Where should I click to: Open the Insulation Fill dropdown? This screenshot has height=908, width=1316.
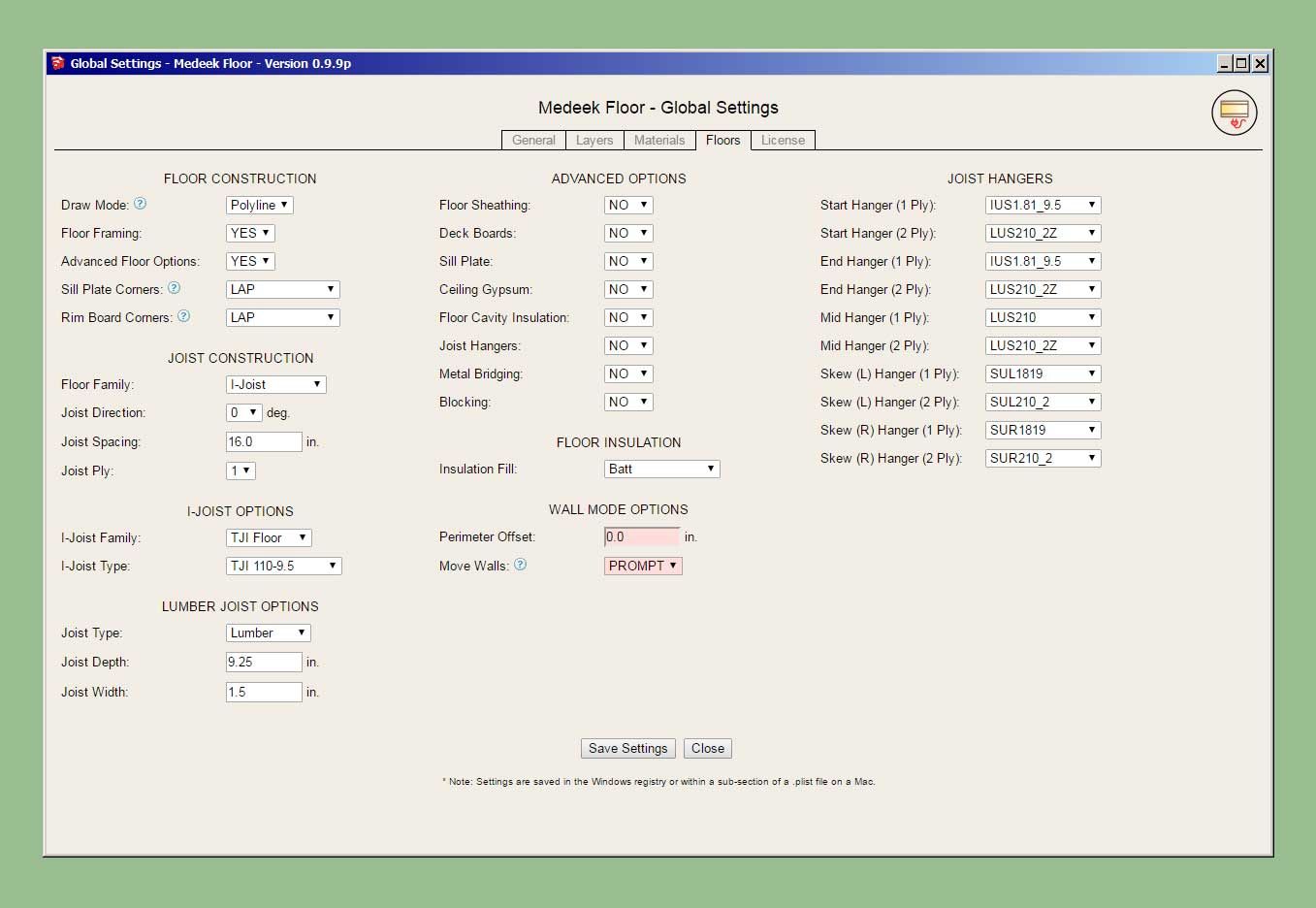(x=661, y=469)
